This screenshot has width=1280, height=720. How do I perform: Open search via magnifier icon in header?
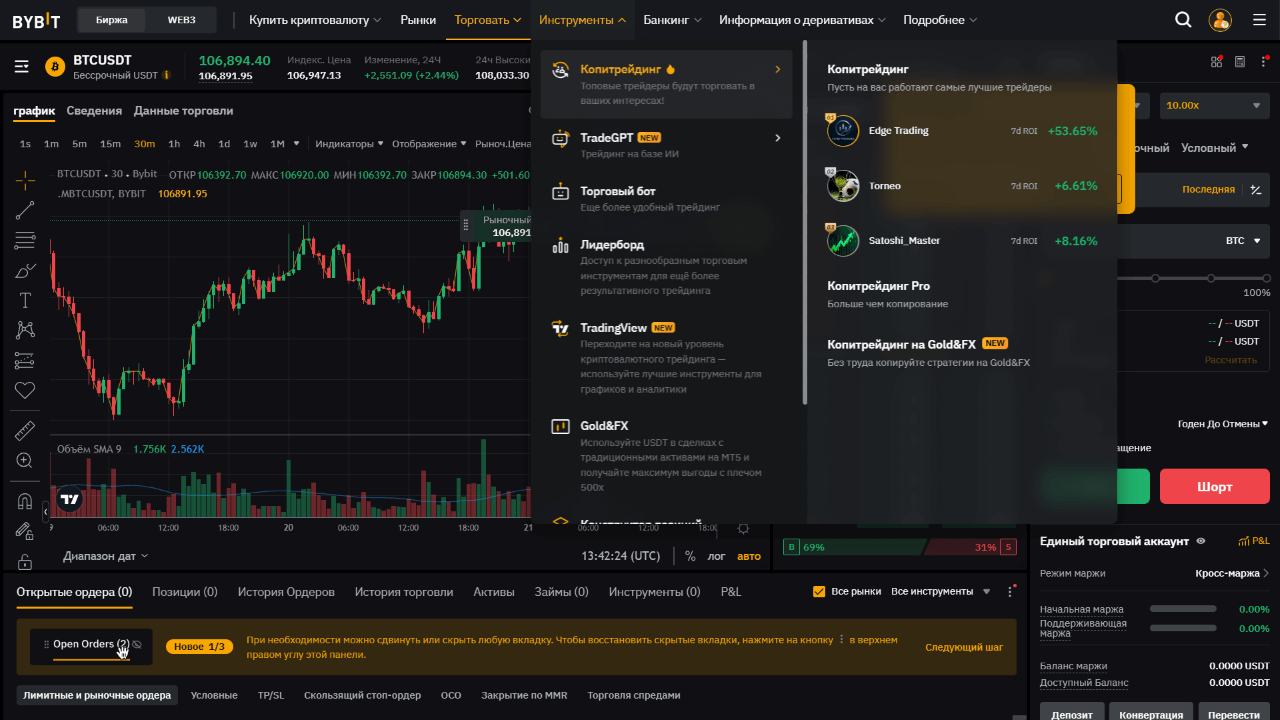click(1183, 20)
